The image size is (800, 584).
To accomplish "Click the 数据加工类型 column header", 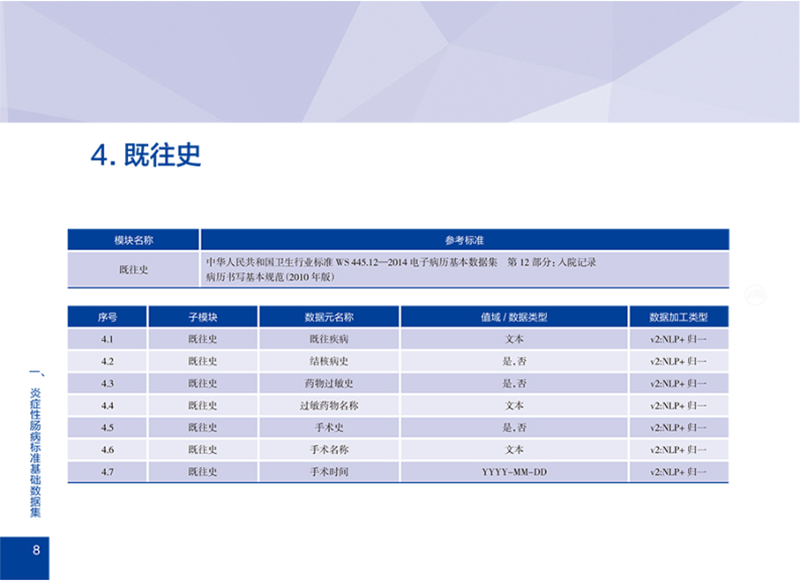I will tap(679, 317).
